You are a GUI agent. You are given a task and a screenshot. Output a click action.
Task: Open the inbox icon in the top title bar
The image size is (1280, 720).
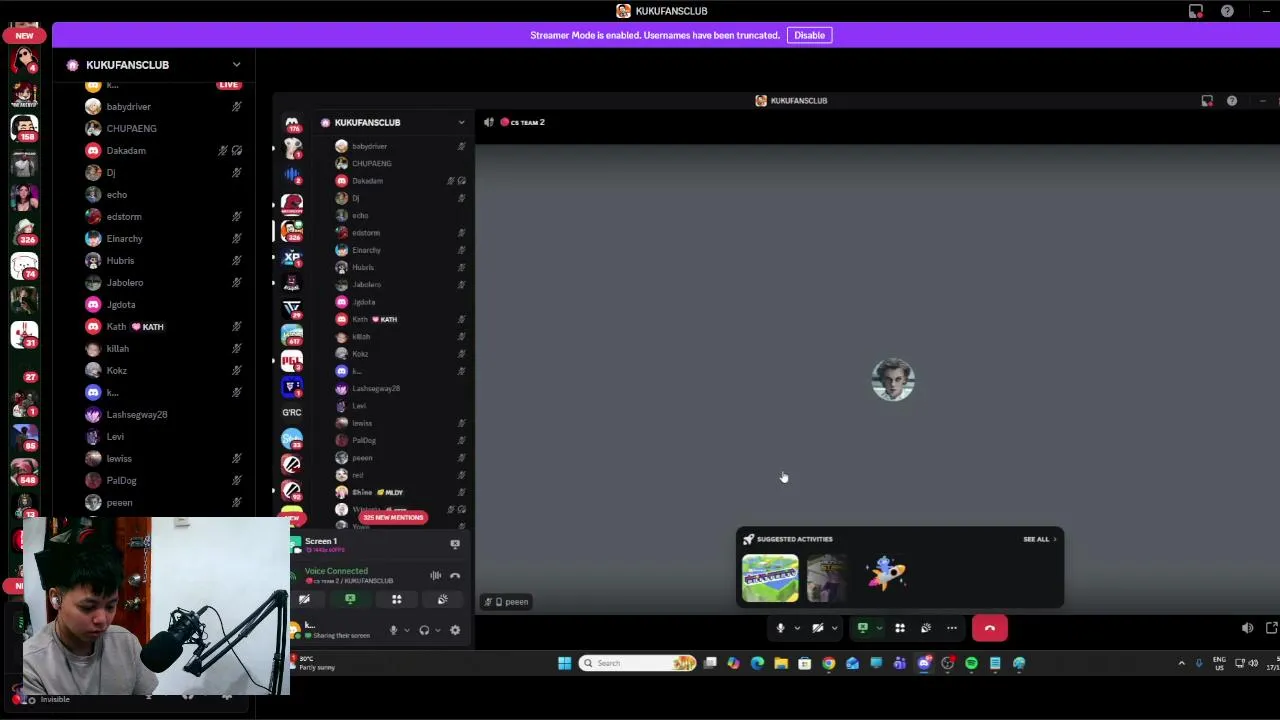(1196, 11)
